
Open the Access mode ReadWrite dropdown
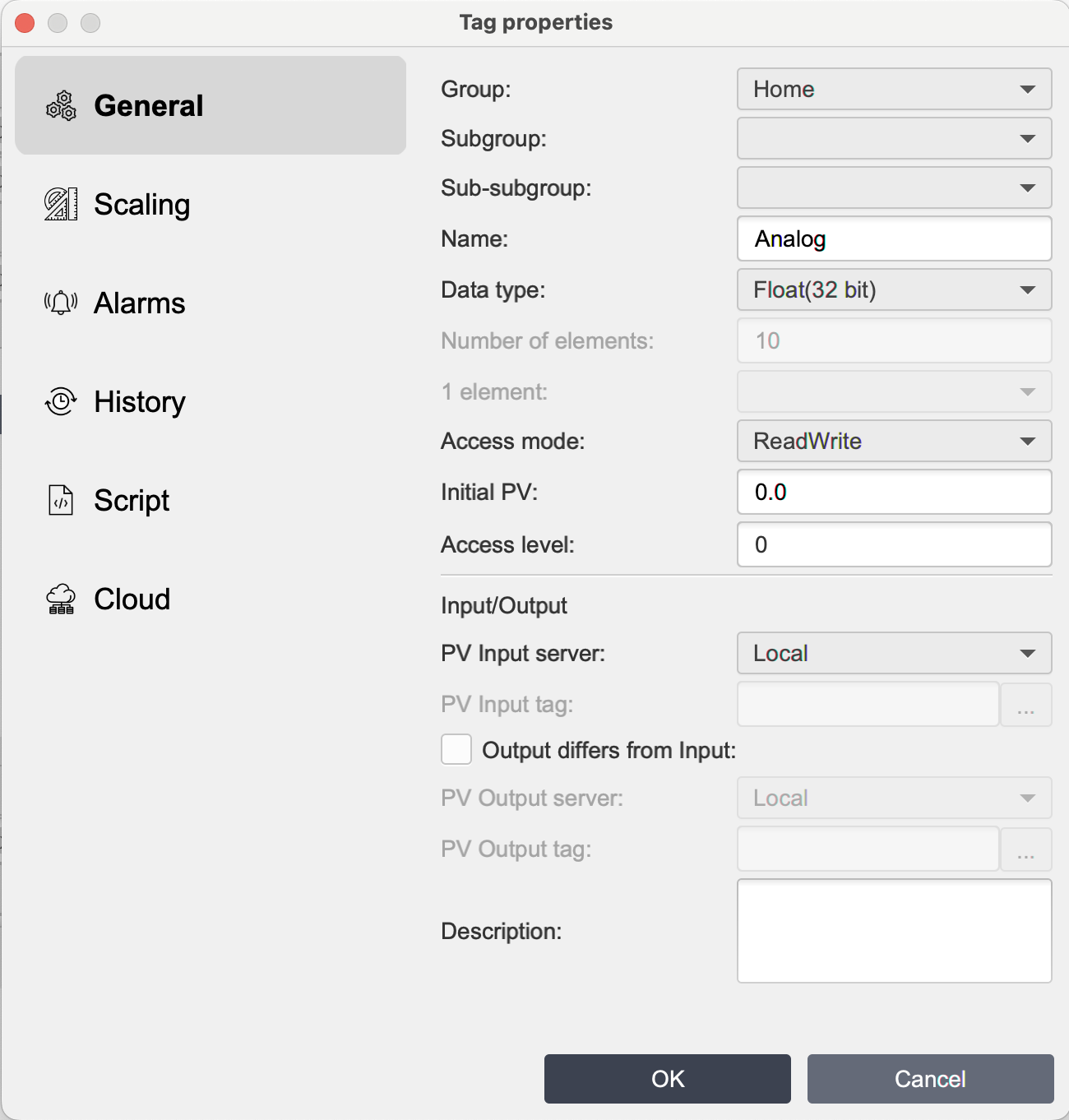point(894,441)
